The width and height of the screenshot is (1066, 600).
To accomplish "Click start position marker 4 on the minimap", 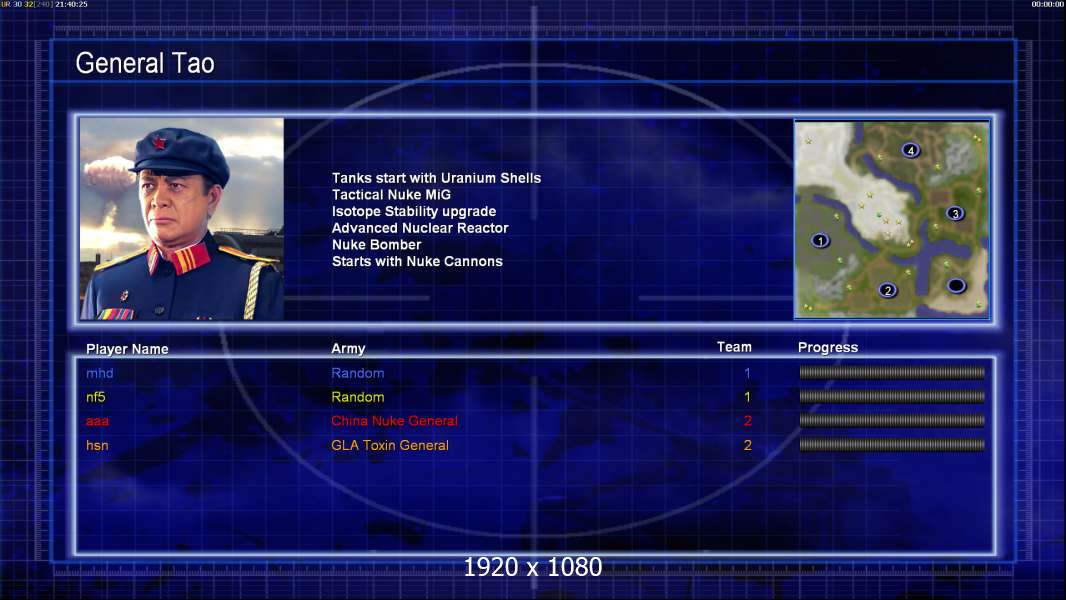I will pos(910,150).
